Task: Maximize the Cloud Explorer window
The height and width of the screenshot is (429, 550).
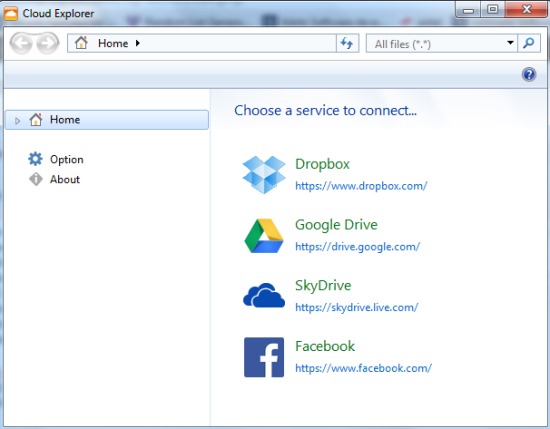Action: 493,9
